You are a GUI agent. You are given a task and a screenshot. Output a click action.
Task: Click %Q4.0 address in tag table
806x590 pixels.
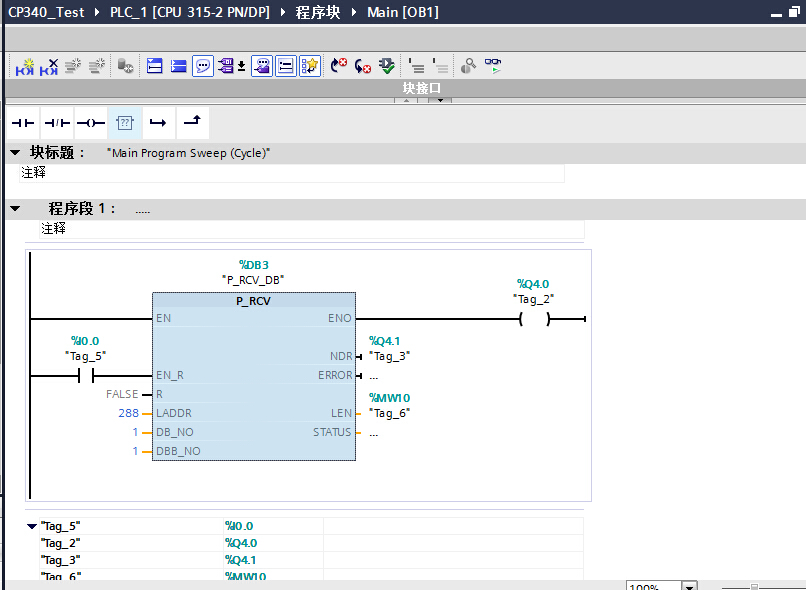pyautogui.click(x=241, y=543)
